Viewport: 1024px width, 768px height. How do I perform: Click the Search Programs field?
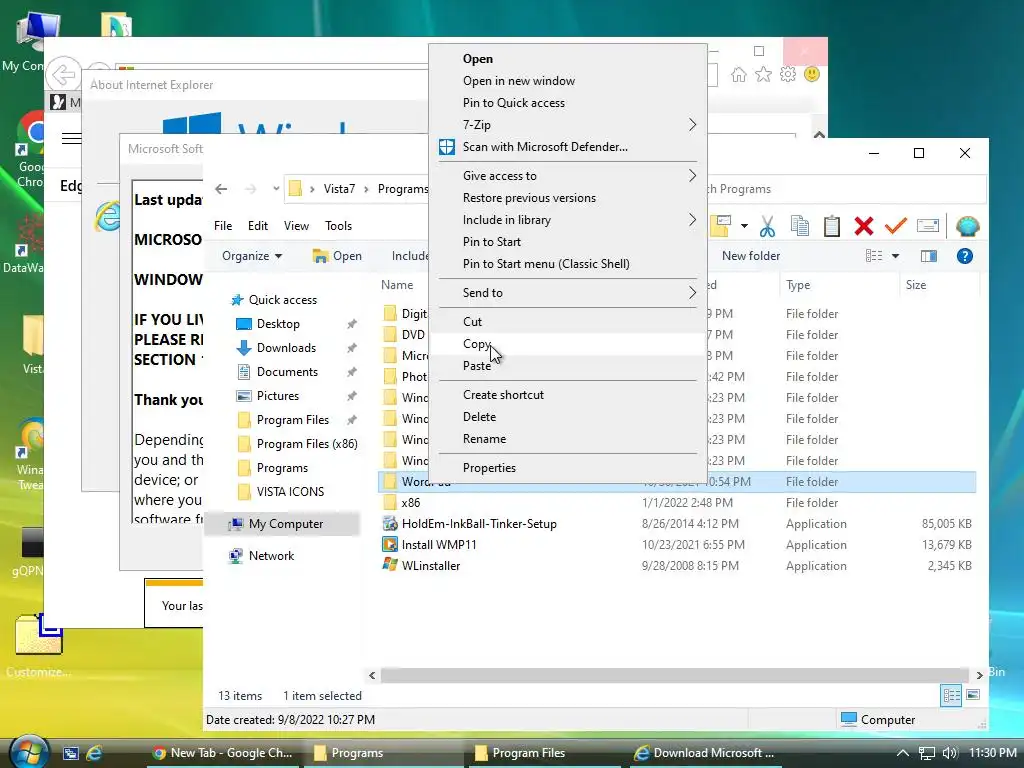point(848,189)
